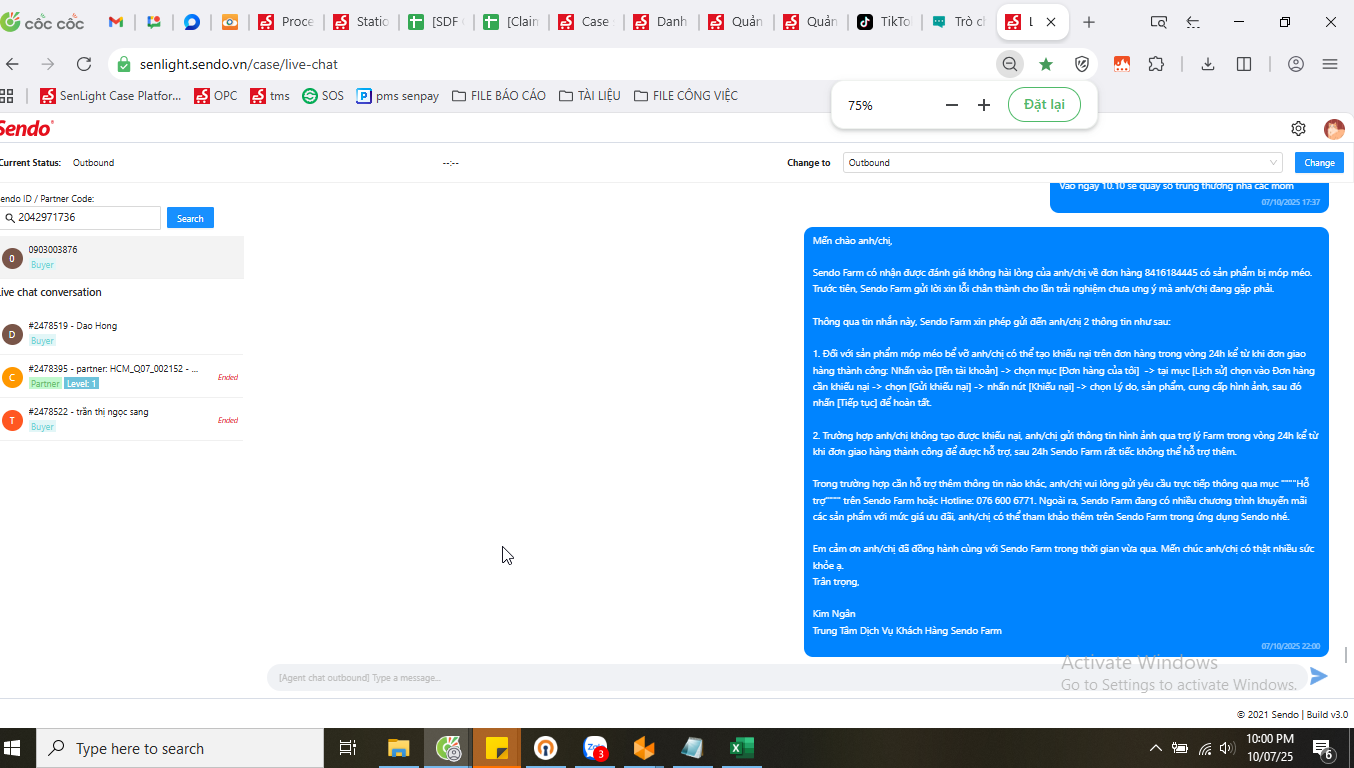
Task: Open the browser profile account icon
Action: coord(1296,64)
